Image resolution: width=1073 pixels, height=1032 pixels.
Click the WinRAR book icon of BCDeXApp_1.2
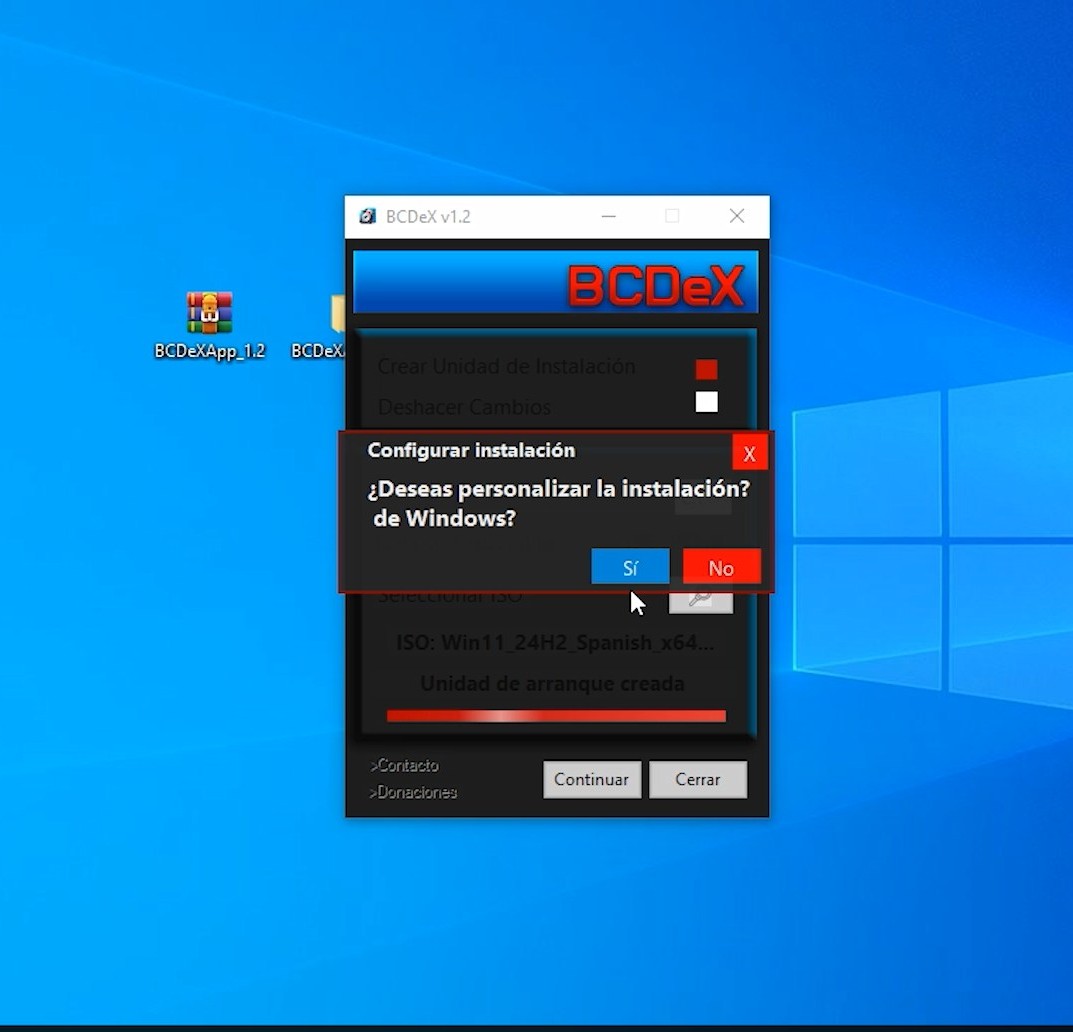pyautogui.click(x=209, y=310)
